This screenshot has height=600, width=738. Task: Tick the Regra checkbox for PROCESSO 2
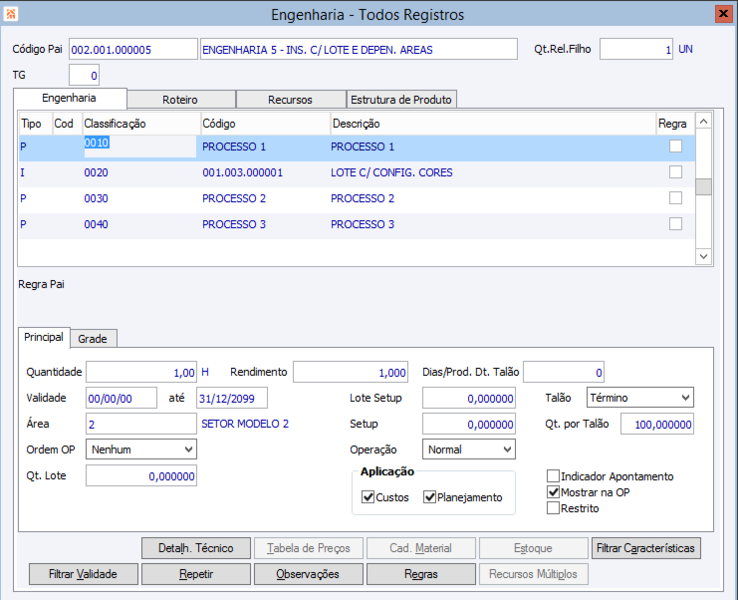tap(676, 198)
